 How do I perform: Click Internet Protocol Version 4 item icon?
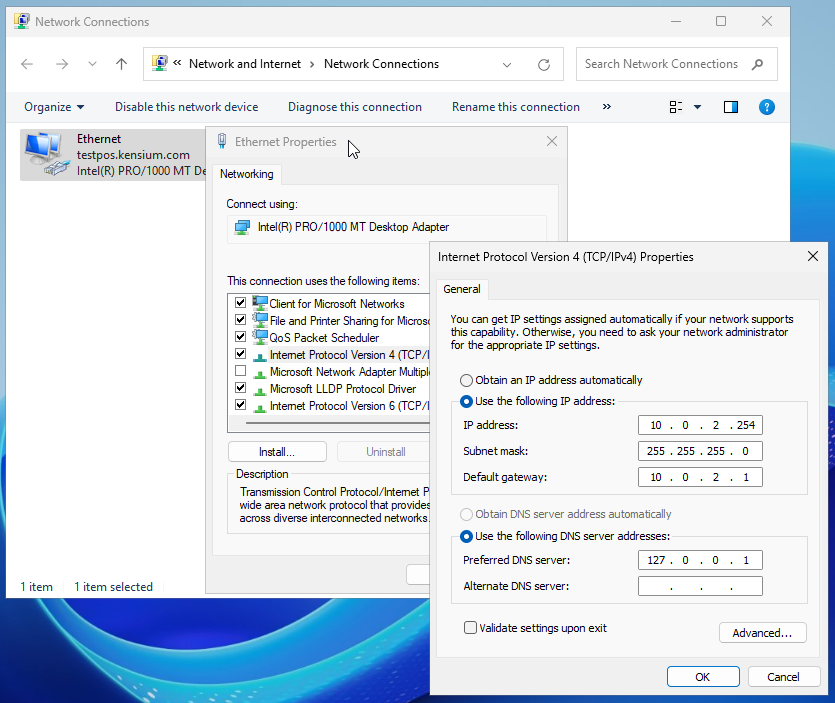[259, 356]
